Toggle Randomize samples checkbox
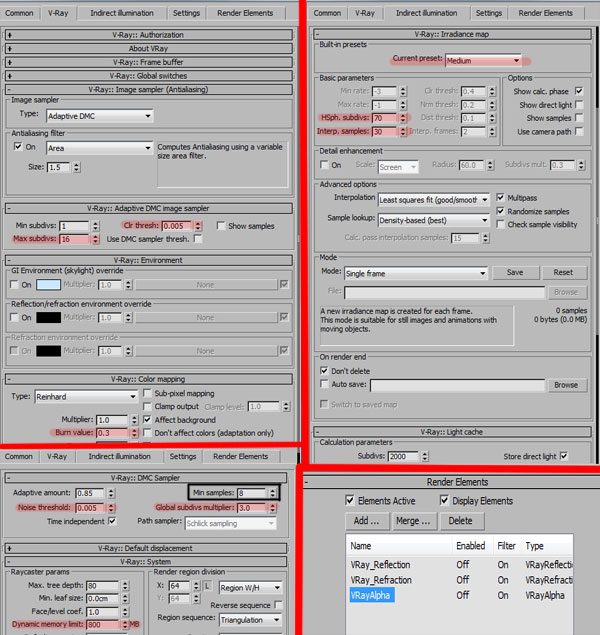 (x=500, y=211)
